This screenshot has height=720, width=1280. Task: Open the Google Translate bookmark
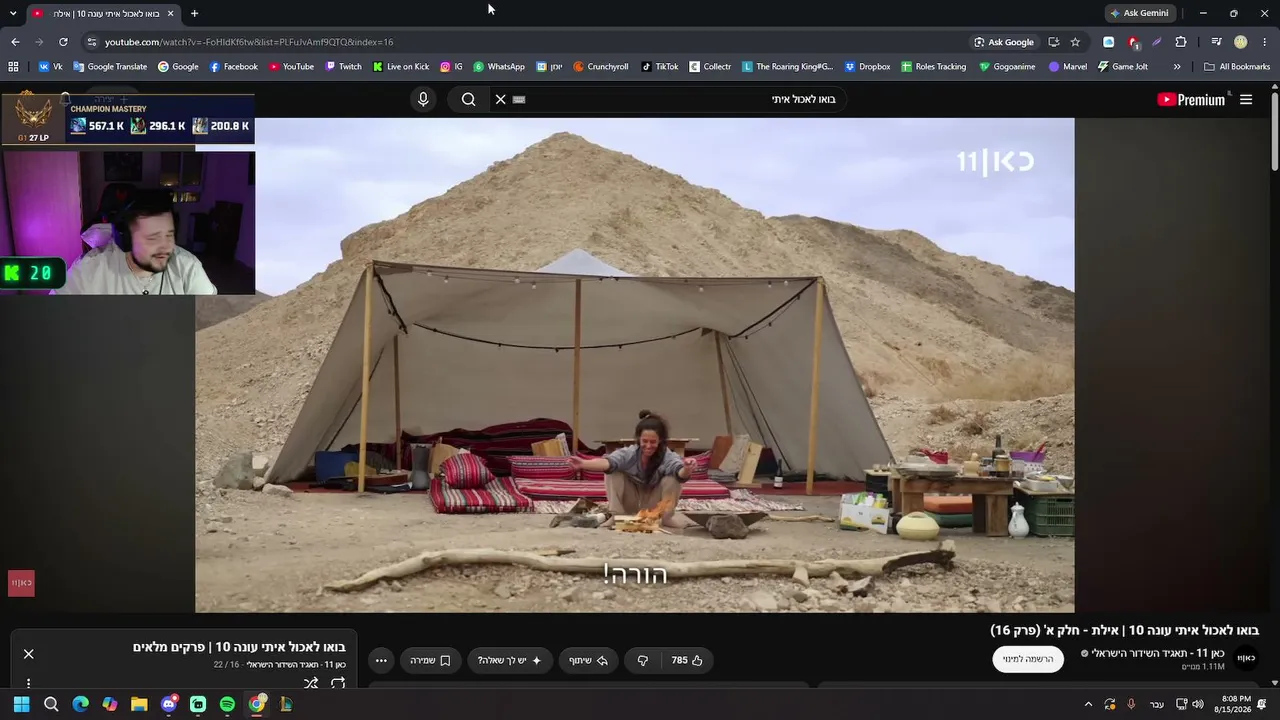[x=110, y=67]
